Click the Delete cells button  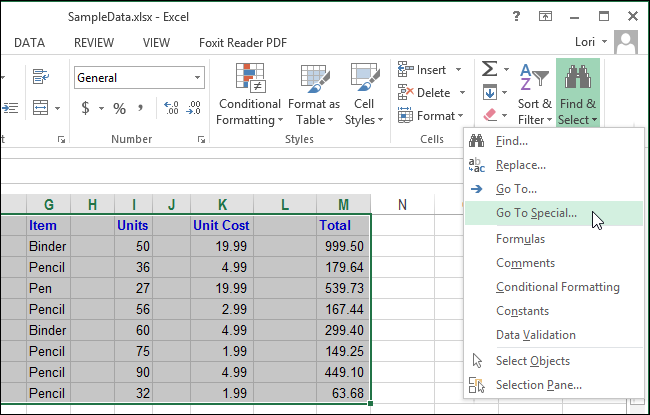425,93
